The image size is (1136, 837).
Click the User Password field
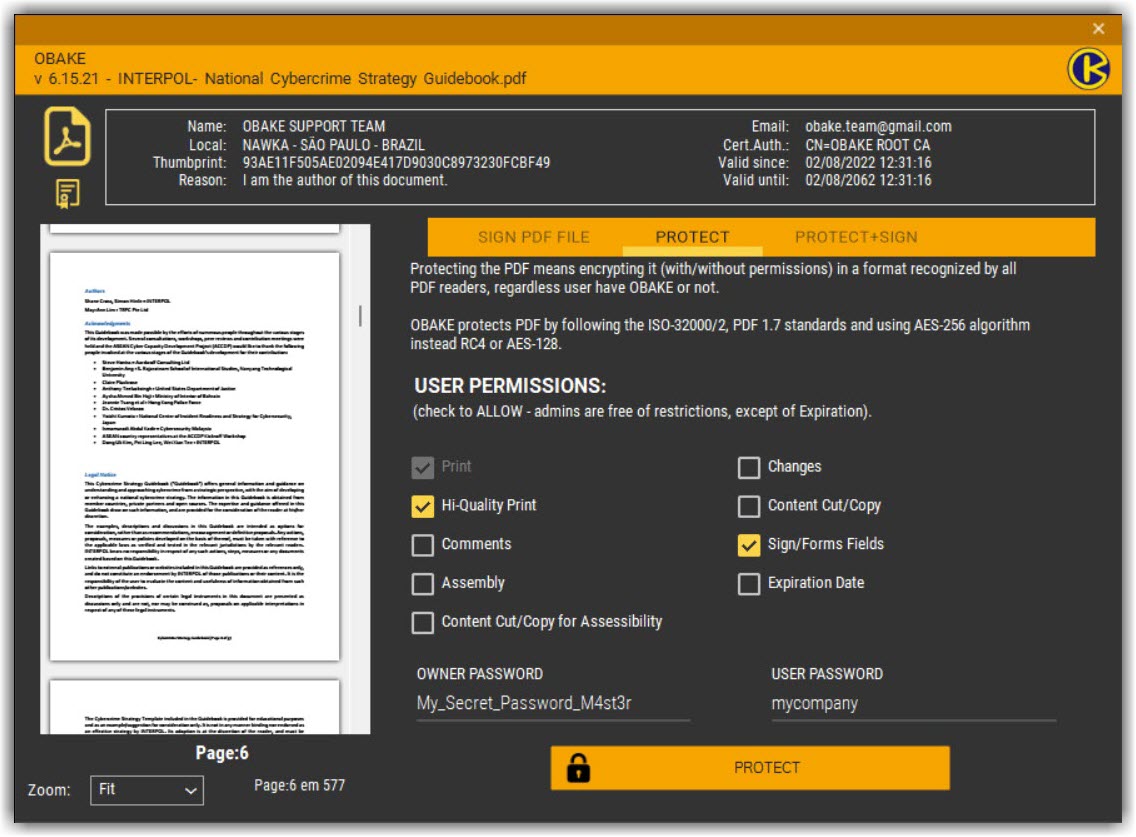[x=913, y=704]
